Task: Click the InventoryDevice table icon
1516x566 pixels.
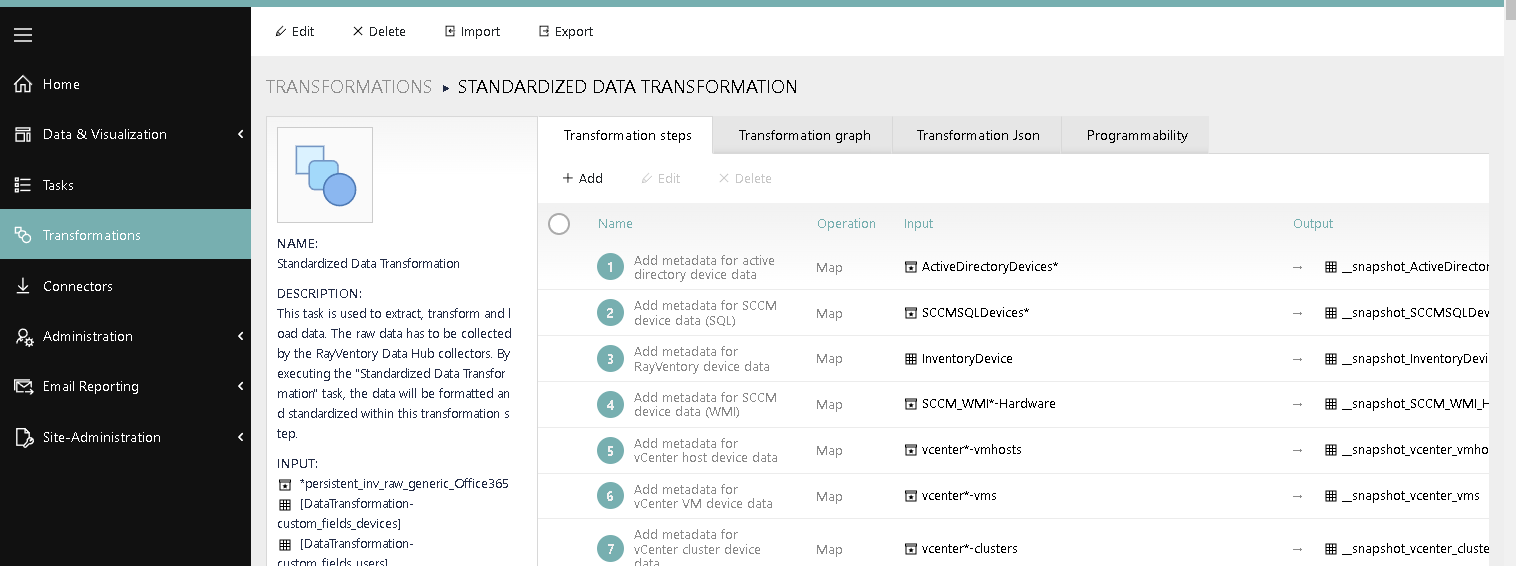Action: click(x=911, y=358)
